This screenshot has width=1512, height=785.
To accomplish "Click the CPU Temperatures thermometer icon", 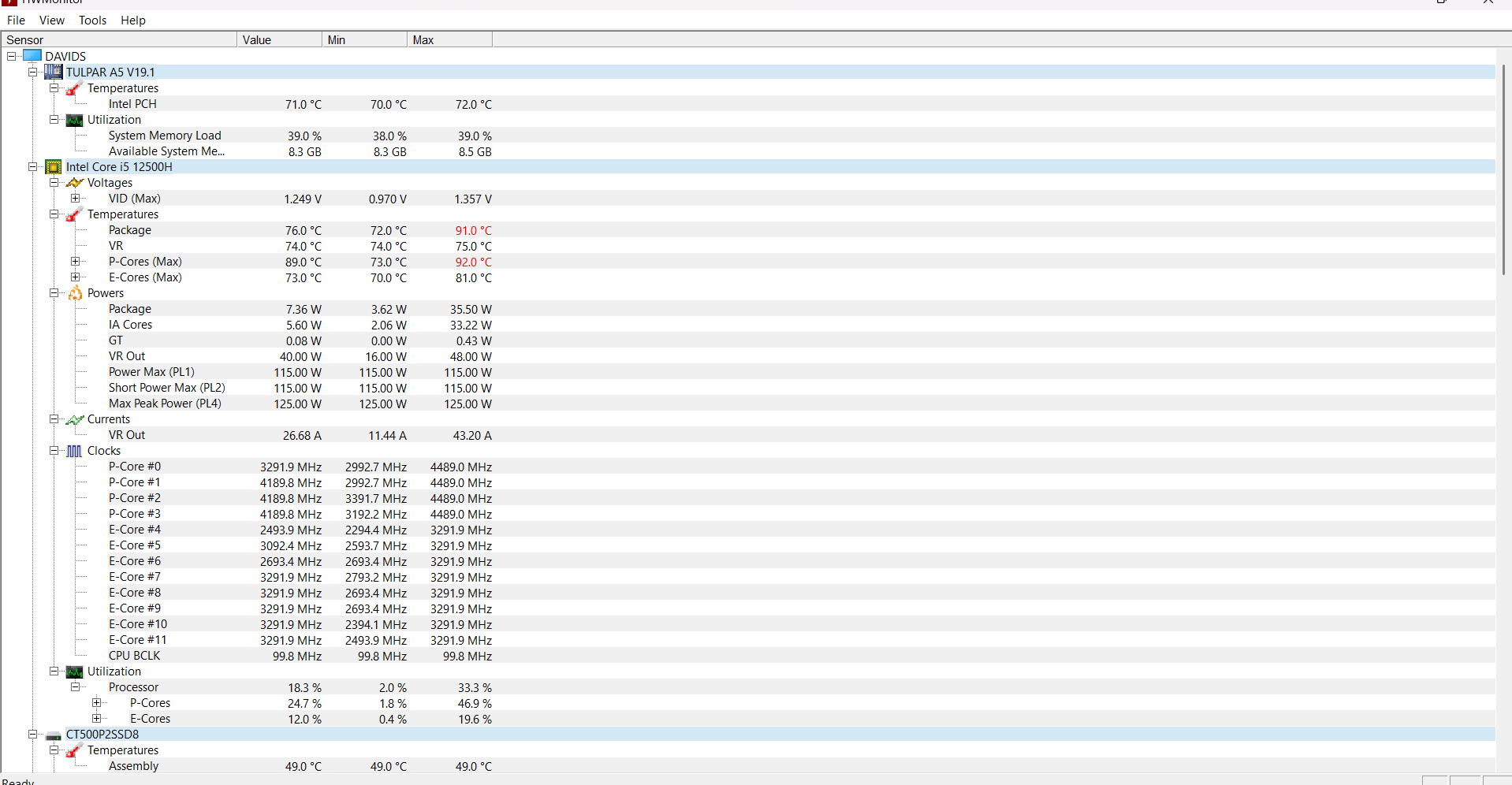I will click(74, 214).
